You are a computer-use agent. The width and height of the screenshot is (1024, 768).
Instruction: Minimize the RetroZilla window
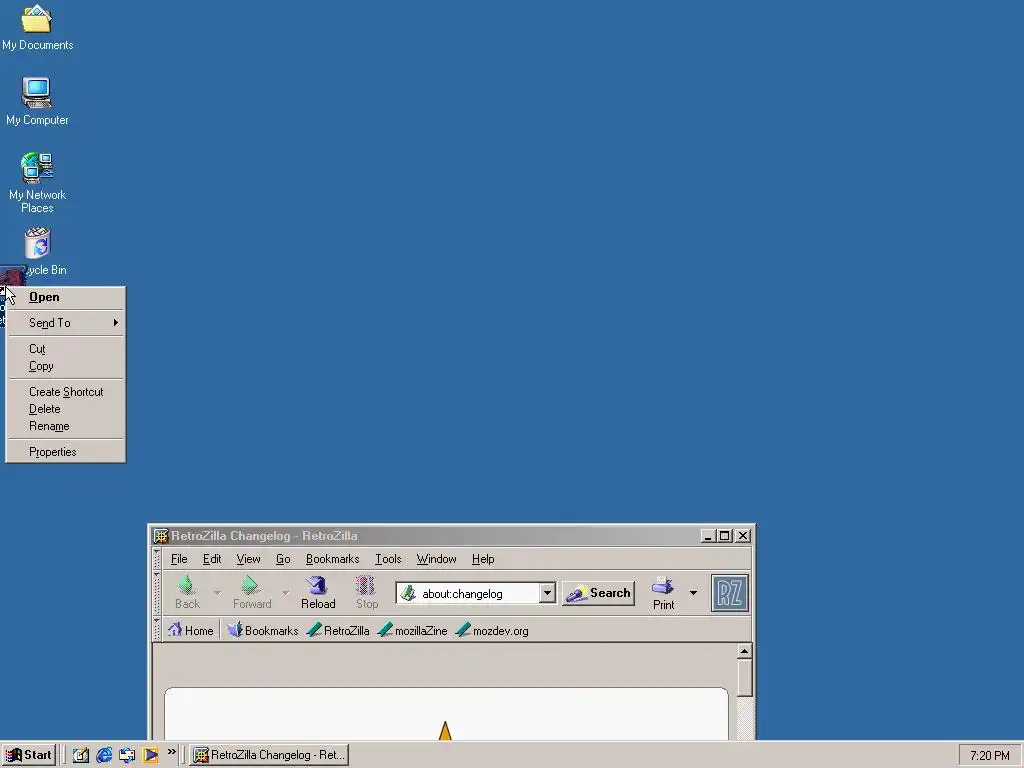coord(707,536)
